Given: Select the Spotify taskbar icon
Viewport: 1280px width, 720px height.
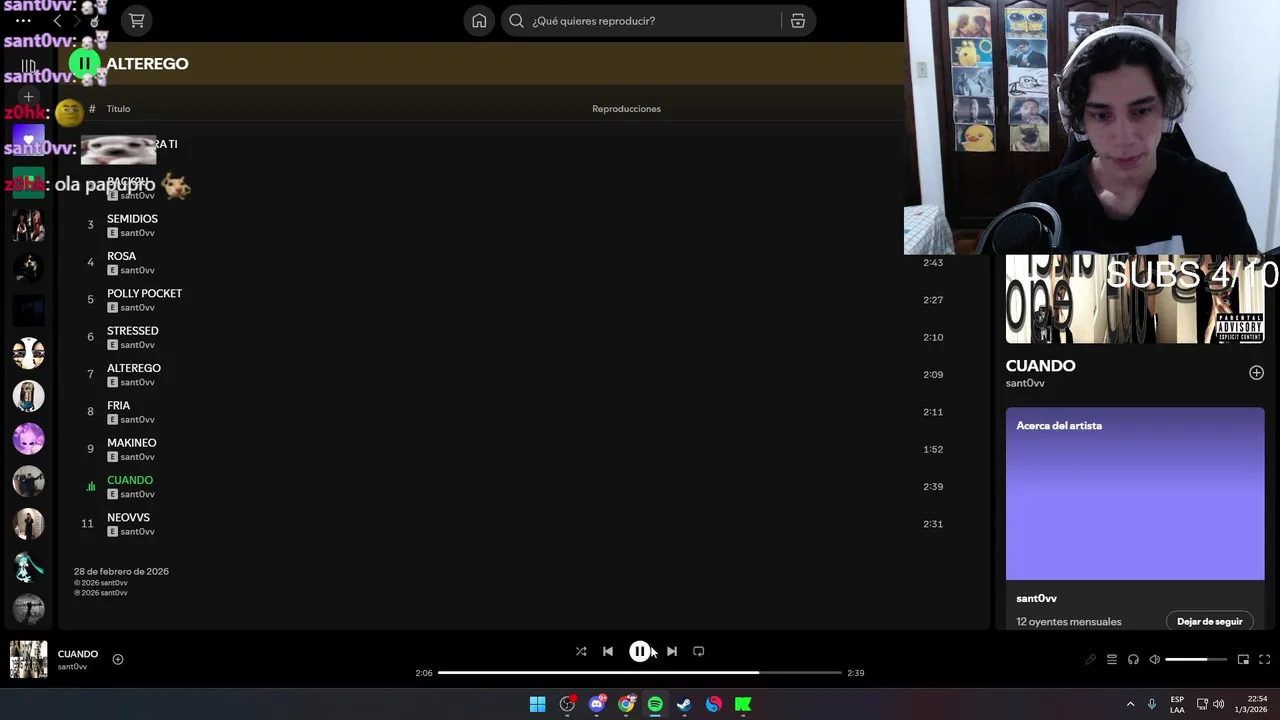Looking at the screenshot, I should pos(655,704).
